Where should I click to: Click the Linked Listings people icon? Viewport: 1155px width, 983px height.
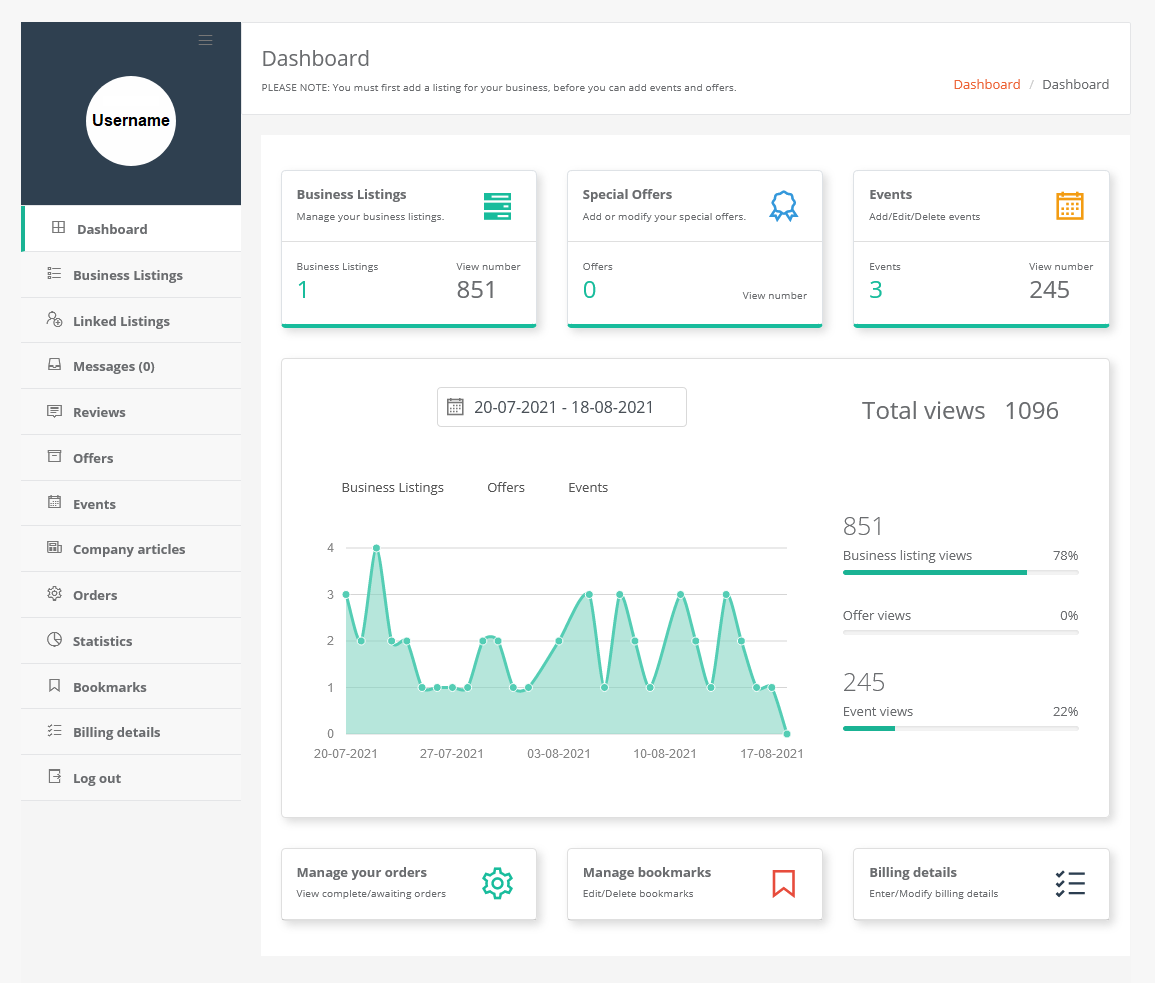pyautogui.click(x=55, y=319)
